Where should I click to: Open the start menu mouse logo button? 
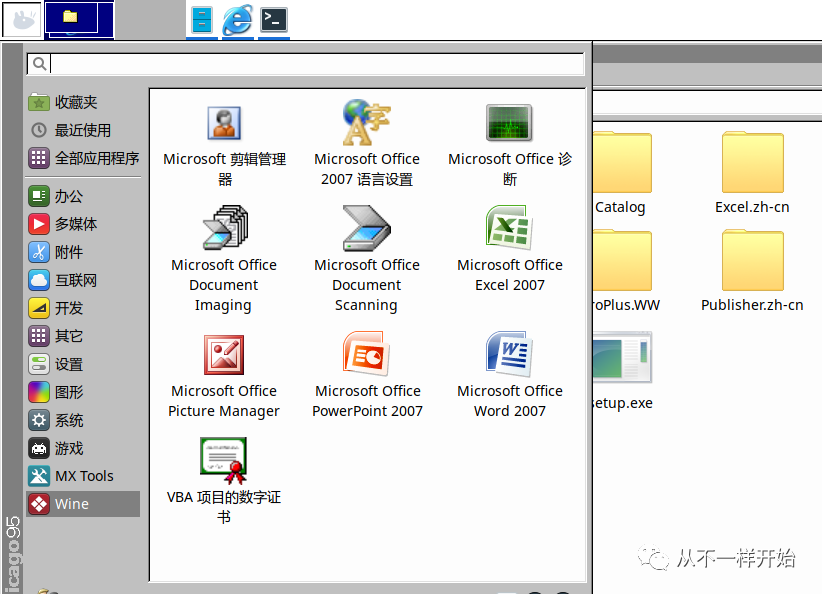click(21, 20)
